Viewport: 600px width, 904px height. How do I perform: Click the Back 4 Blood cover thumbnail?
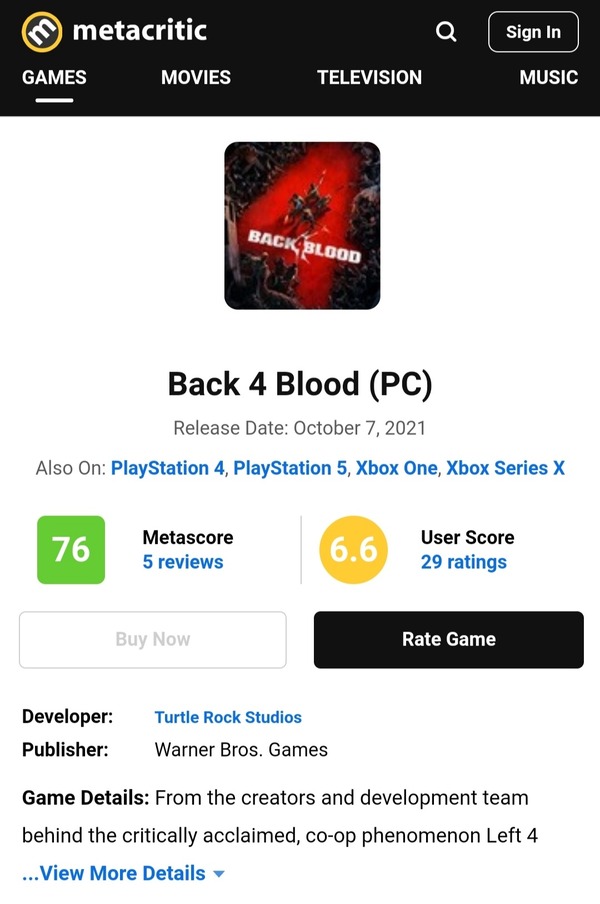pyautogui.click(x=302, y=225)
